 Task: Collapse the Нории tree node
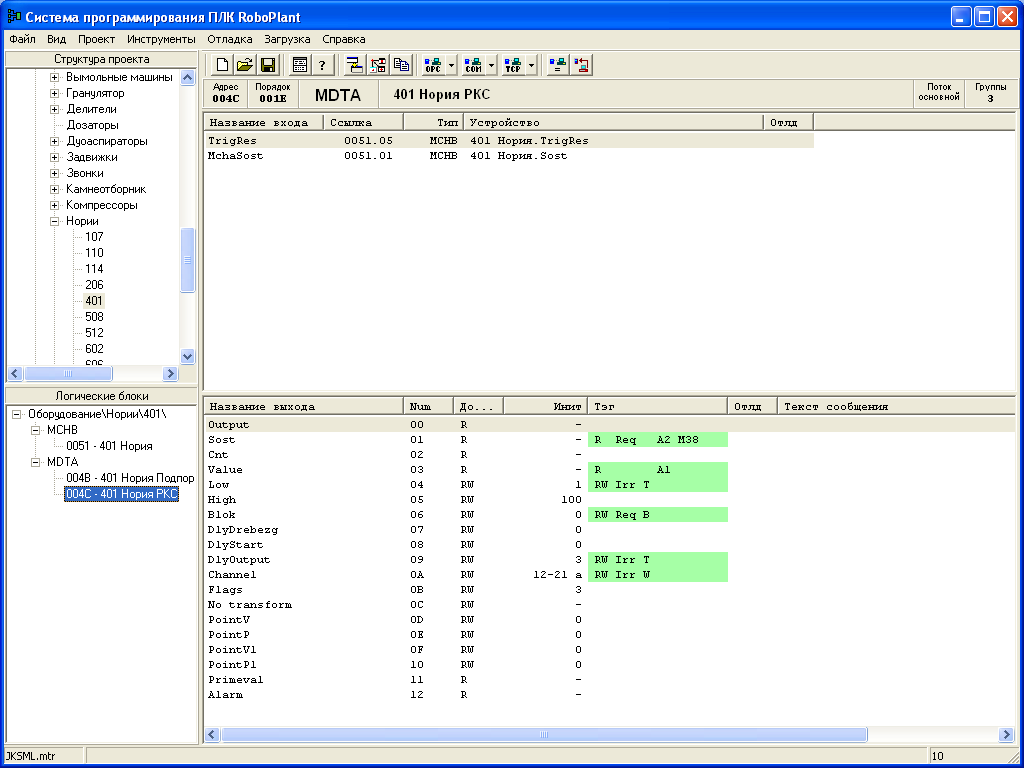pyautogui.click(x=56, y=221)
